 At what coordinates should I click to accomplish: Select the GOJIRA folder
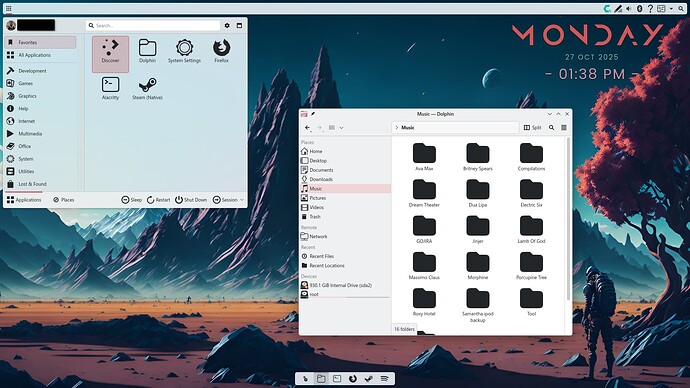424,230
